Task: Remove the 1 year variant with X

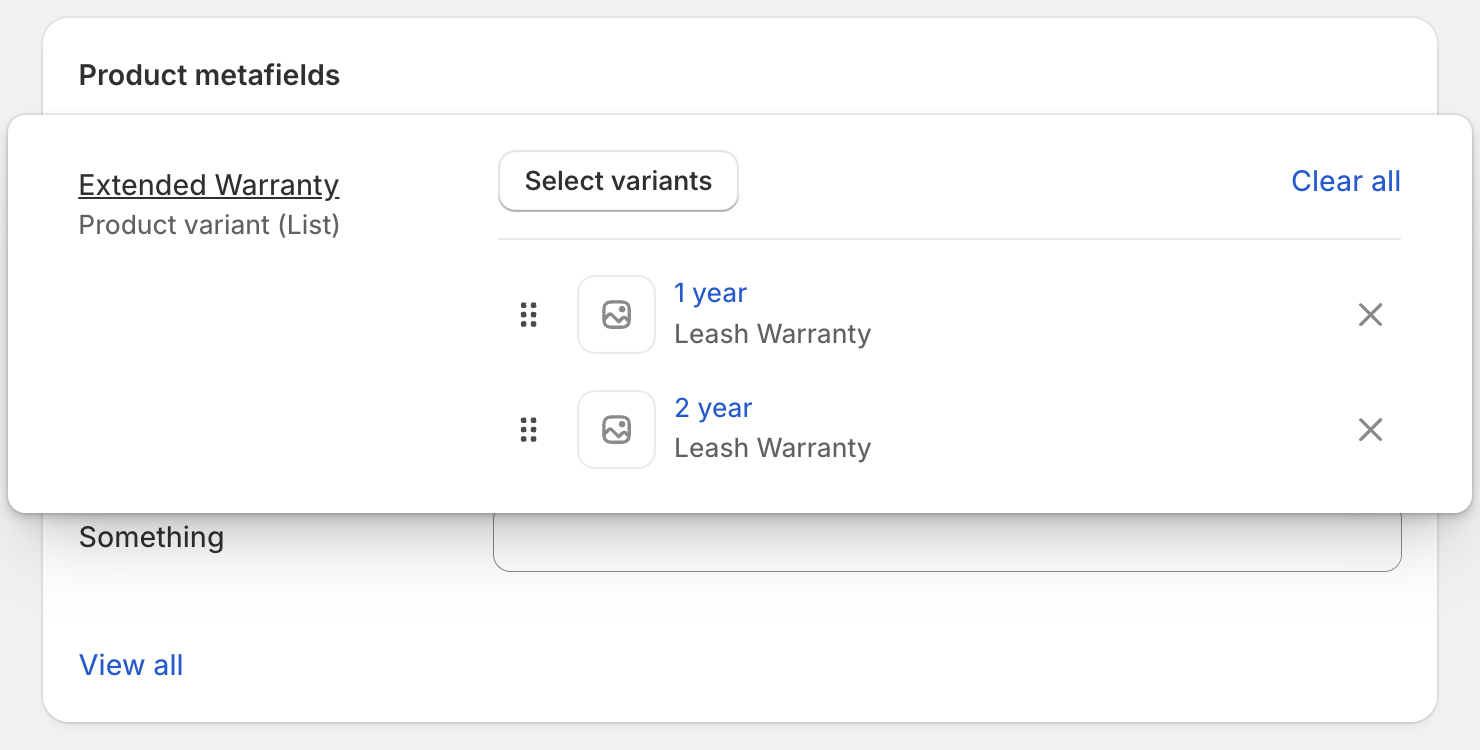Action: point(1370,315)
